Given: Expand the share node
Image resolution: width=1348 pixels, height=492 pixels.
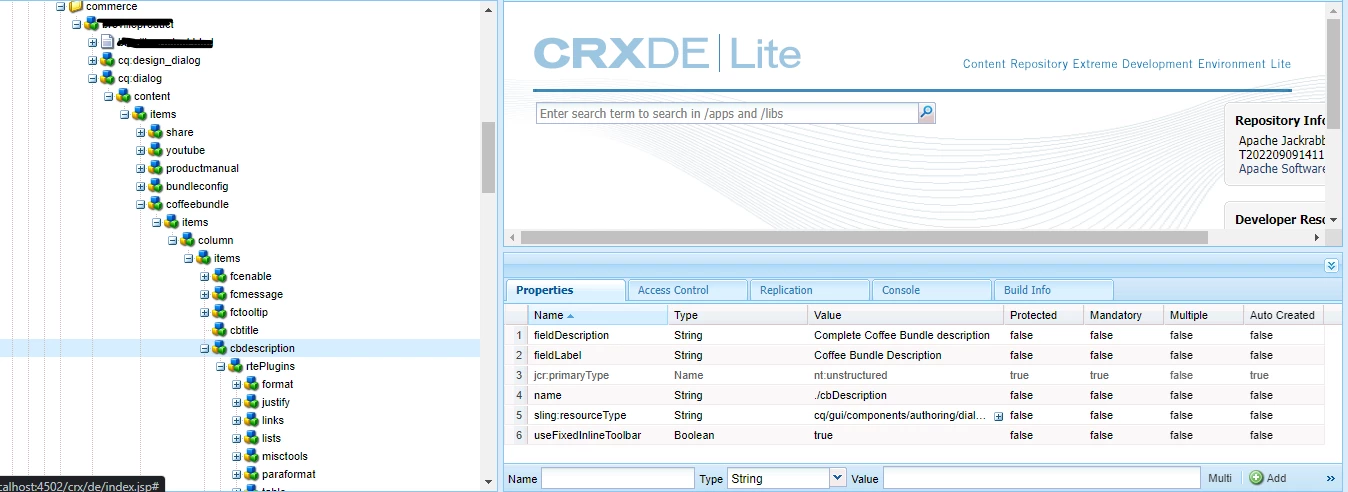Looking at the screenshot, I should (141, 132).
